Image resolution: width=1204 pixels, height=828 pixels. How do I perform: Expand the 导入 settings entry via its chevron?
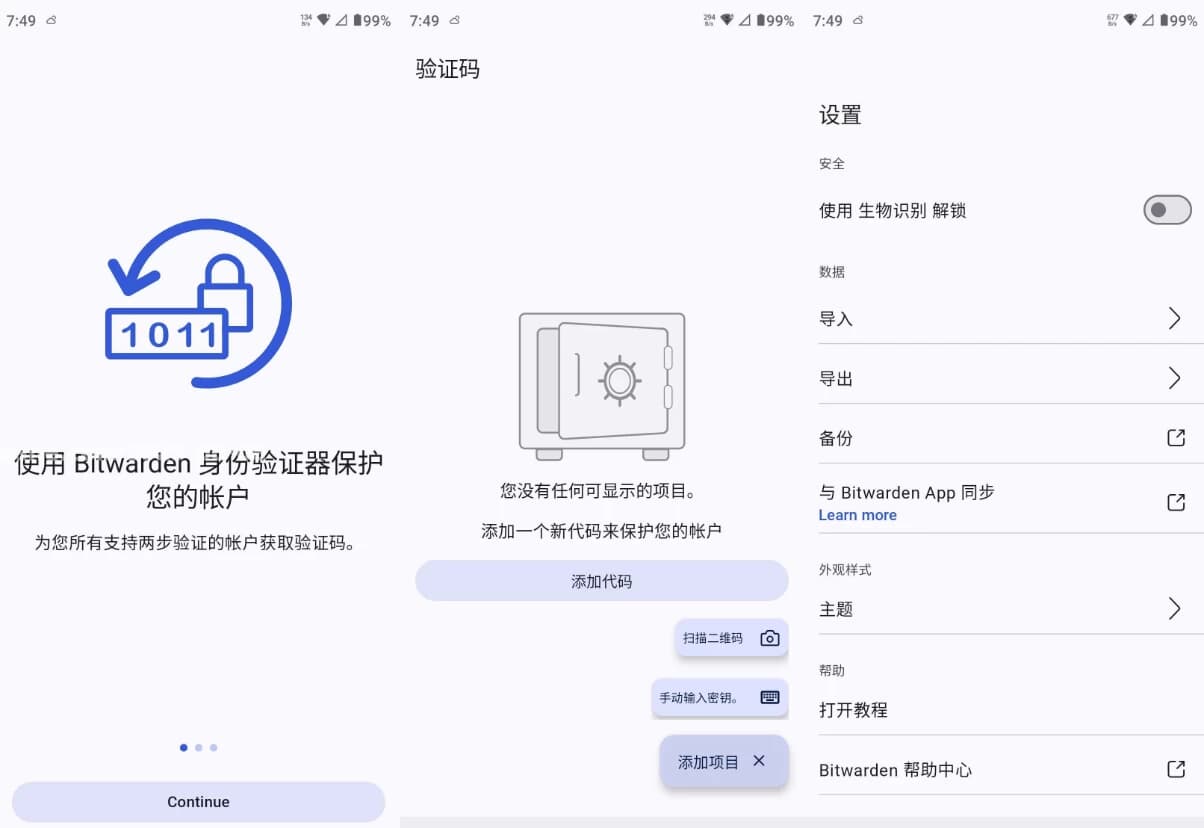tap(1177, 318)
